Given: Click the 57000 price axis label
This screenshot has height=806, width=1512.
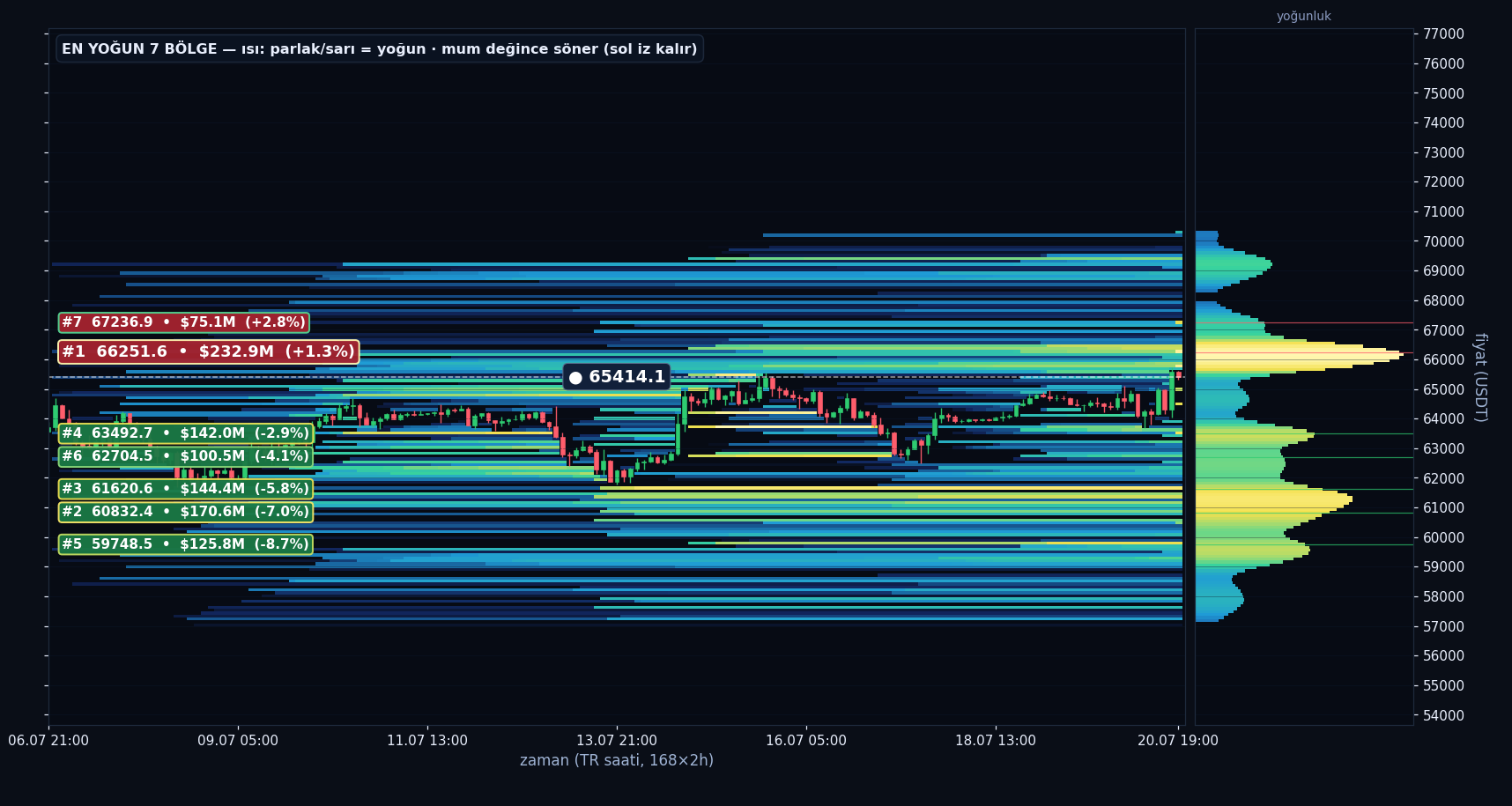Looking at the screenshot, I should (1442, 626).
